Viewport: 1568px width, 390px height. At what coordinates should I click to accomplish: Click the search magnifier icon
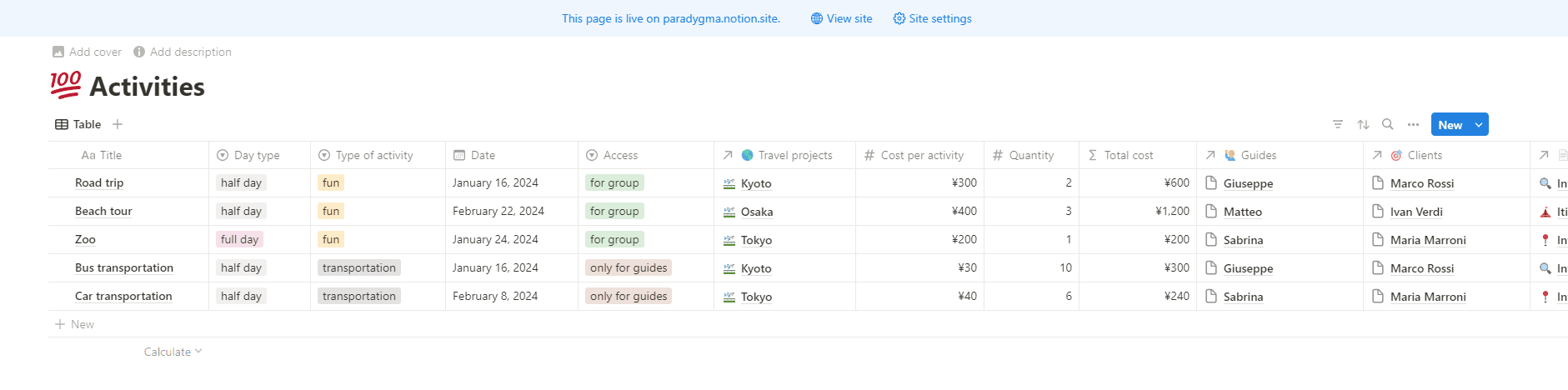(x=1388, y=124)
